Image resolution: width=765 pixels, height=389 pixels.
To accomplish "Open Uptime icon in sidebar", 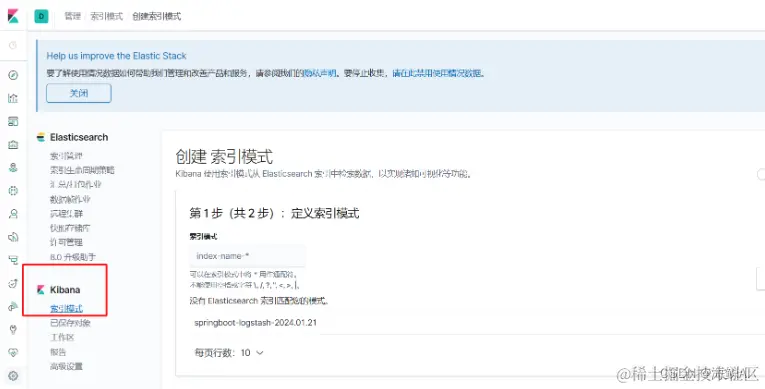I will coord(13,284).
